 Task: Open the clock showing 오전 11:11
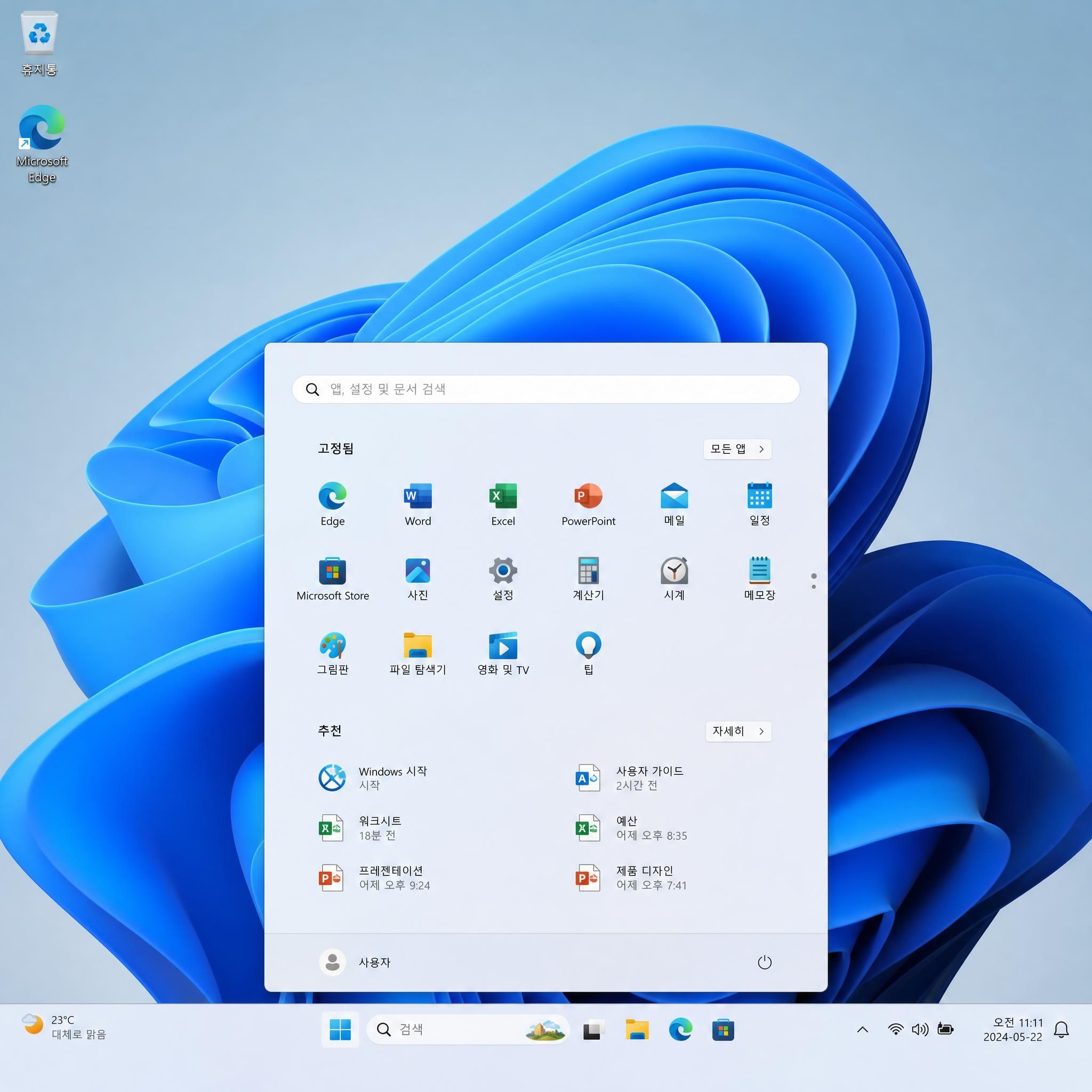(x=1013, y=1029)
